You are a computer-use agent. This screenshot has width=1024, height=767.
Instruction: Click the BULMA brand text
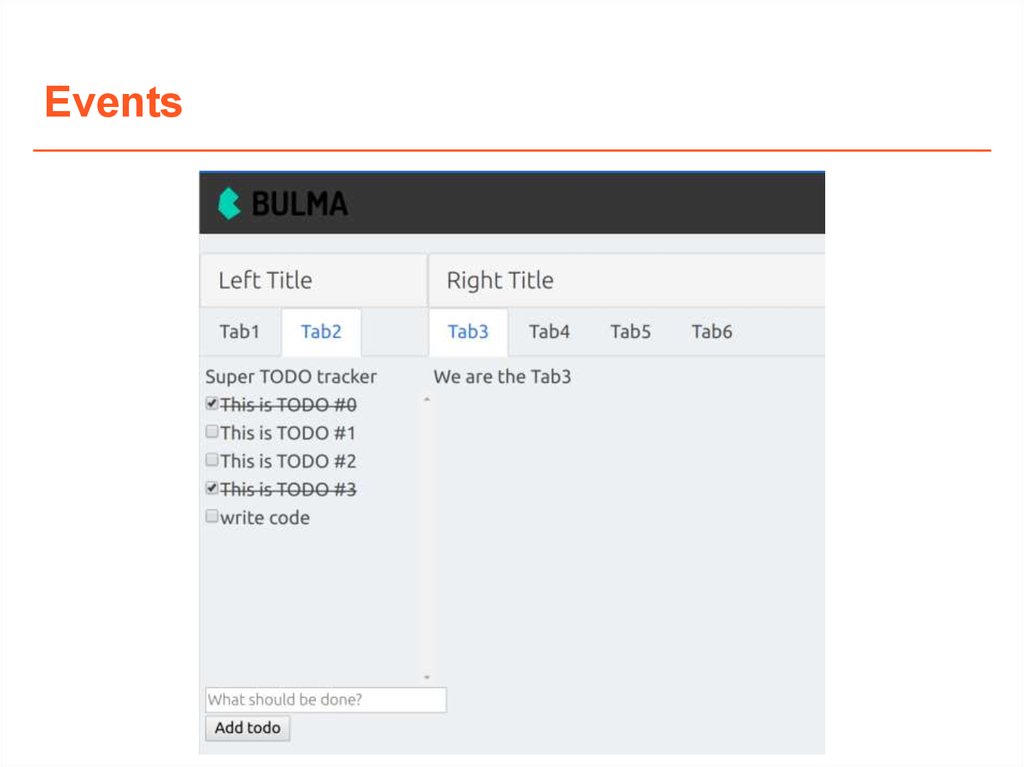click(x=299, y=204)
